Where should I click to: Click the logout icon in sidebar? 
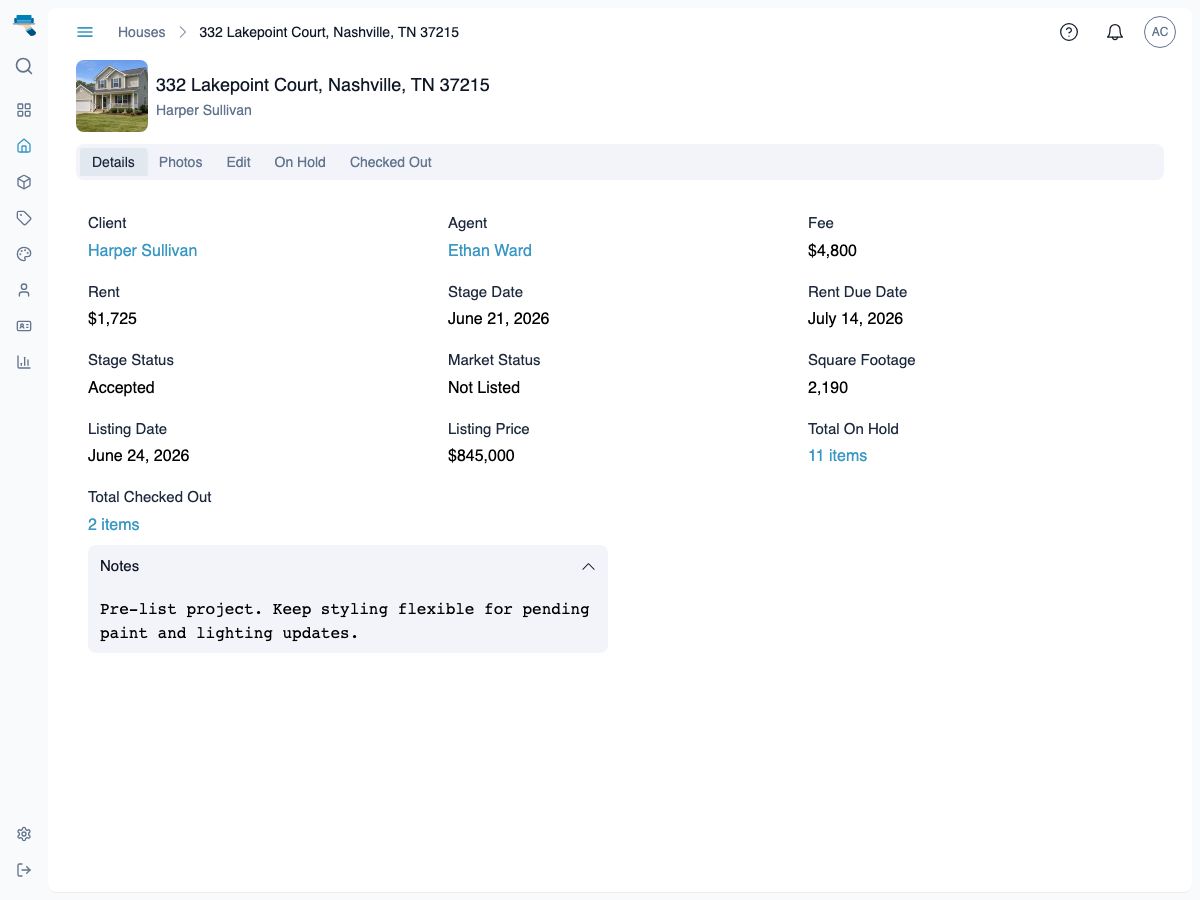point(24,870)
